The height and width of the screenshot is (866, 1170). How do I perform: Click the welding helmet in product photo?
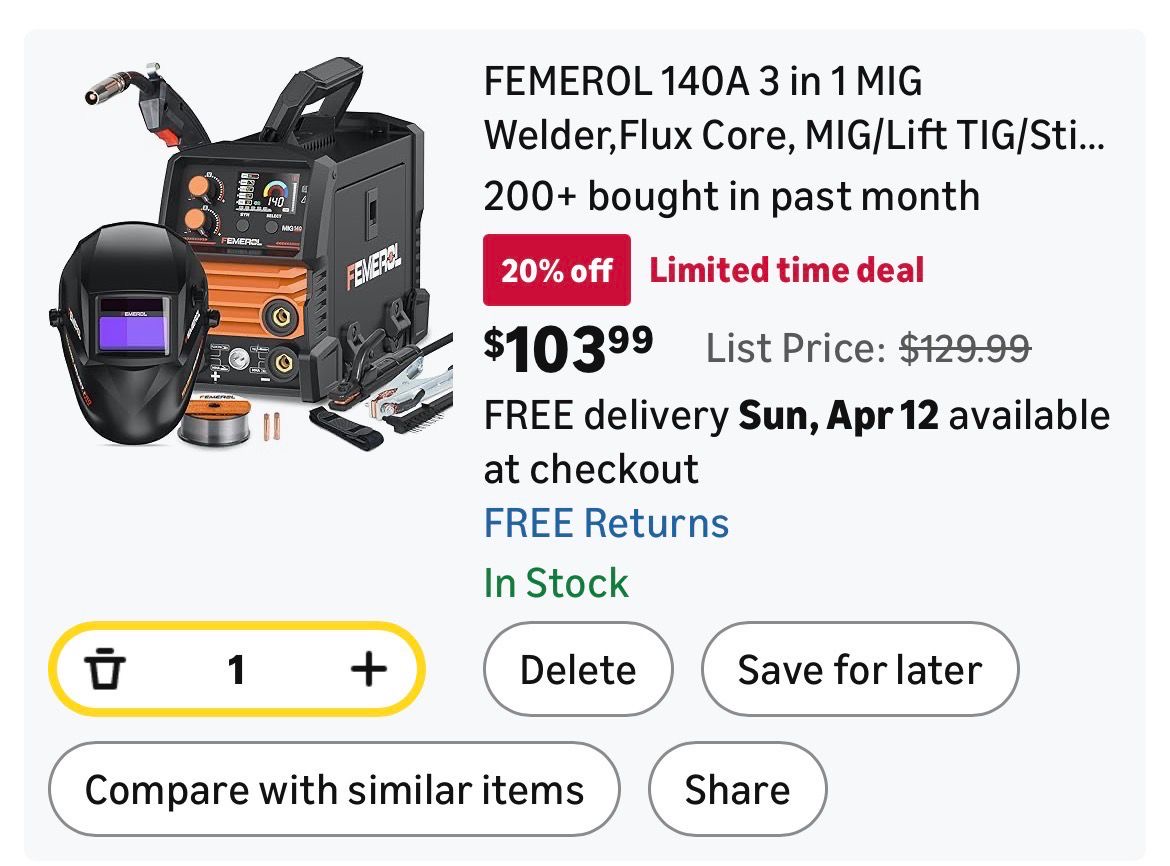coord(130,330)
